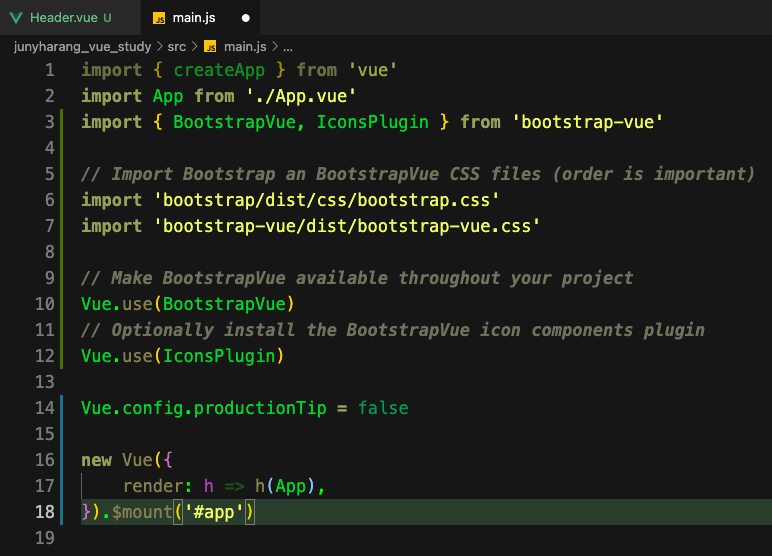This screenshot has height=556, width=772.
Task: Click BootstrapVue in the line 3 import
Action: click(x=235, y=122)
